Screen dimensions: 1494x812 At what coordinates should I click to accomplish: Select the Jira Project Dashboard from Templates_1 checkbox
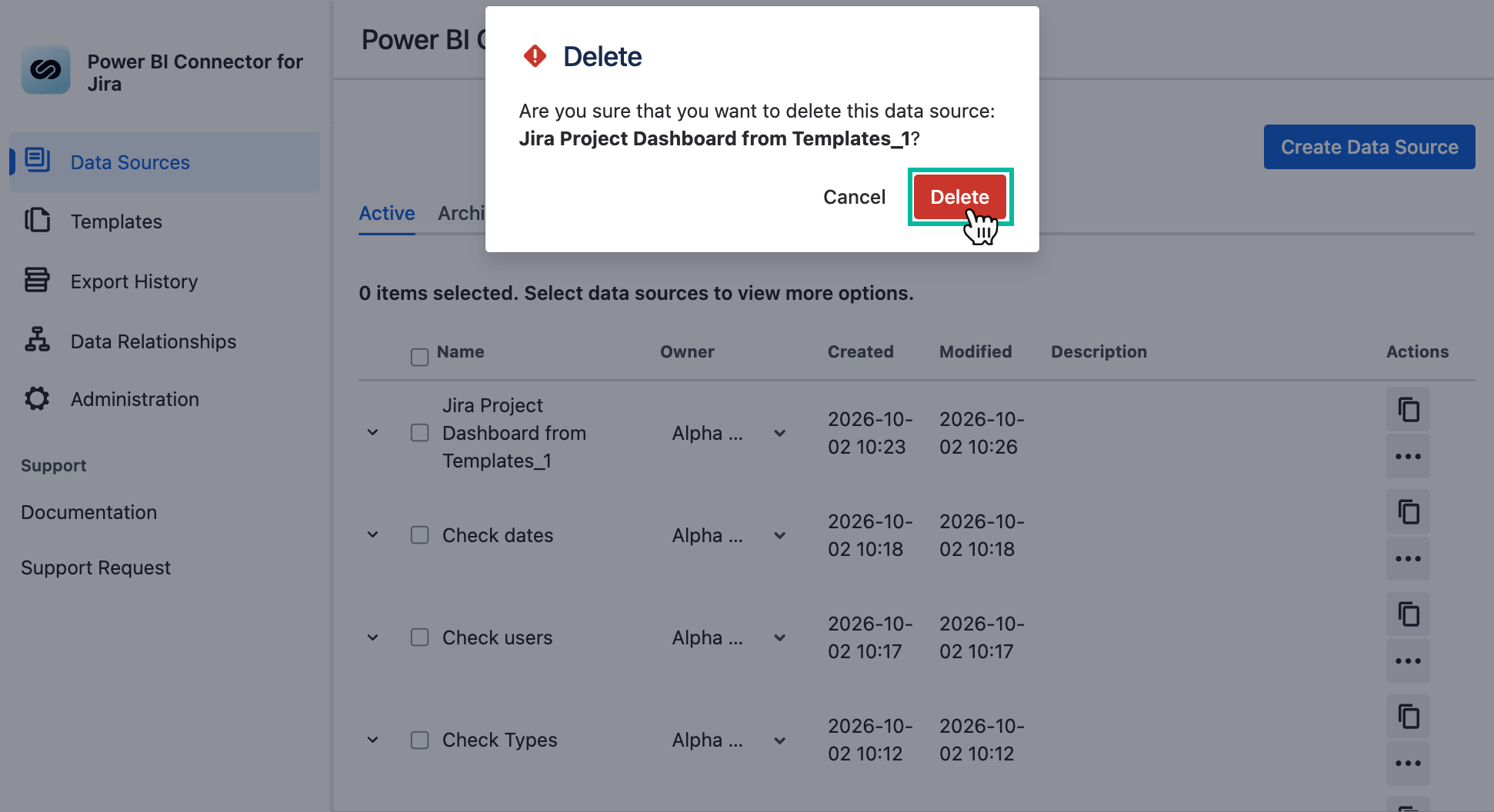[x=419, y=433]
